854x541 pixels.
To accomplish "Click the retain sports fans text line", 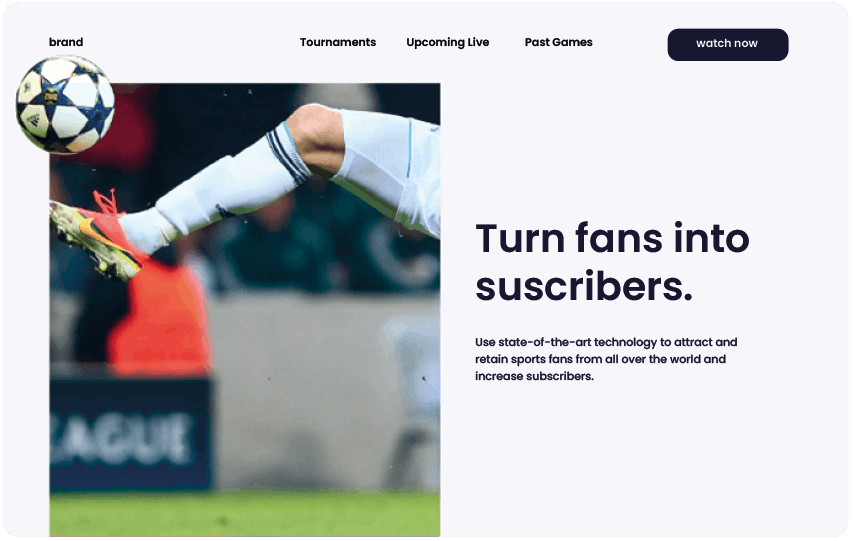I will click(600, 359).
